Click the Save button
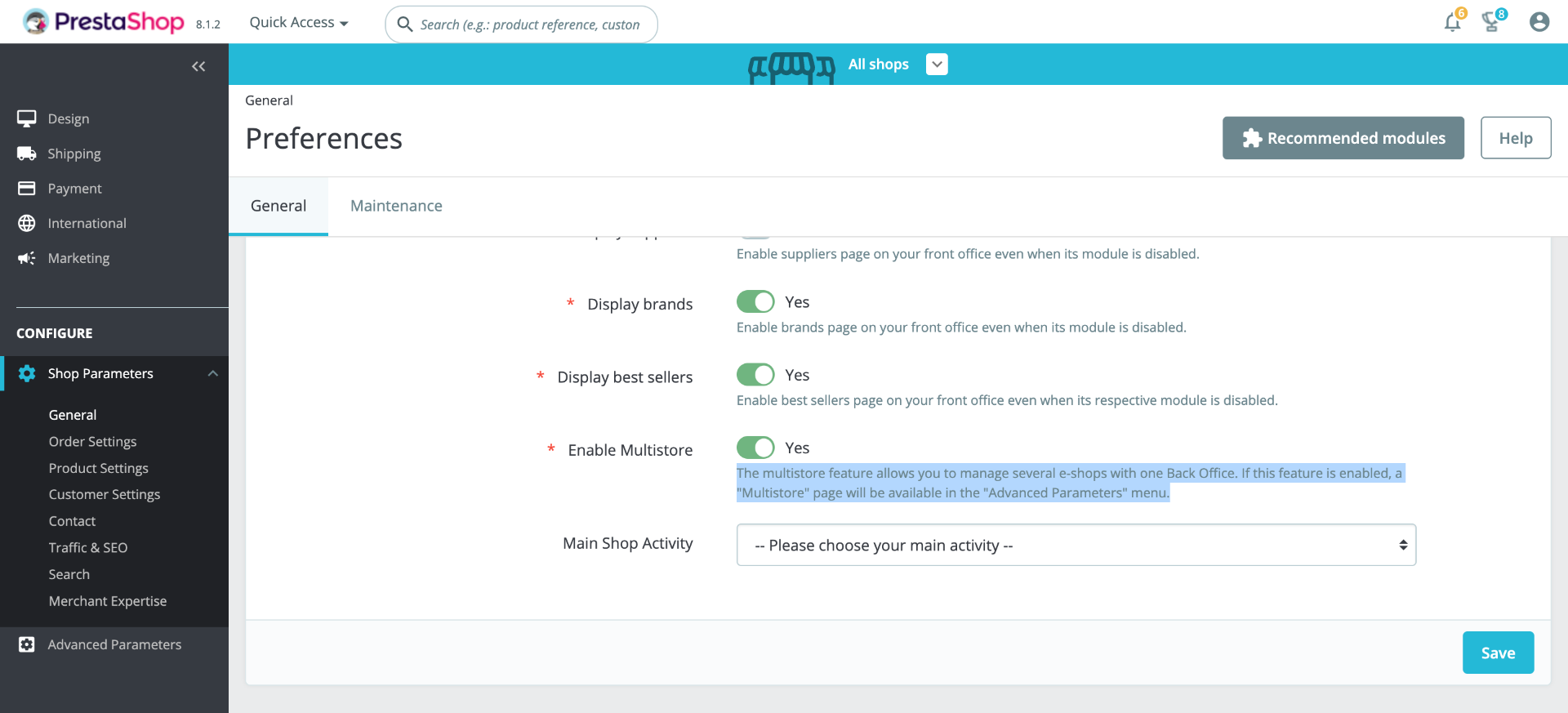The image size is (1568, 713). [1498, 653]
